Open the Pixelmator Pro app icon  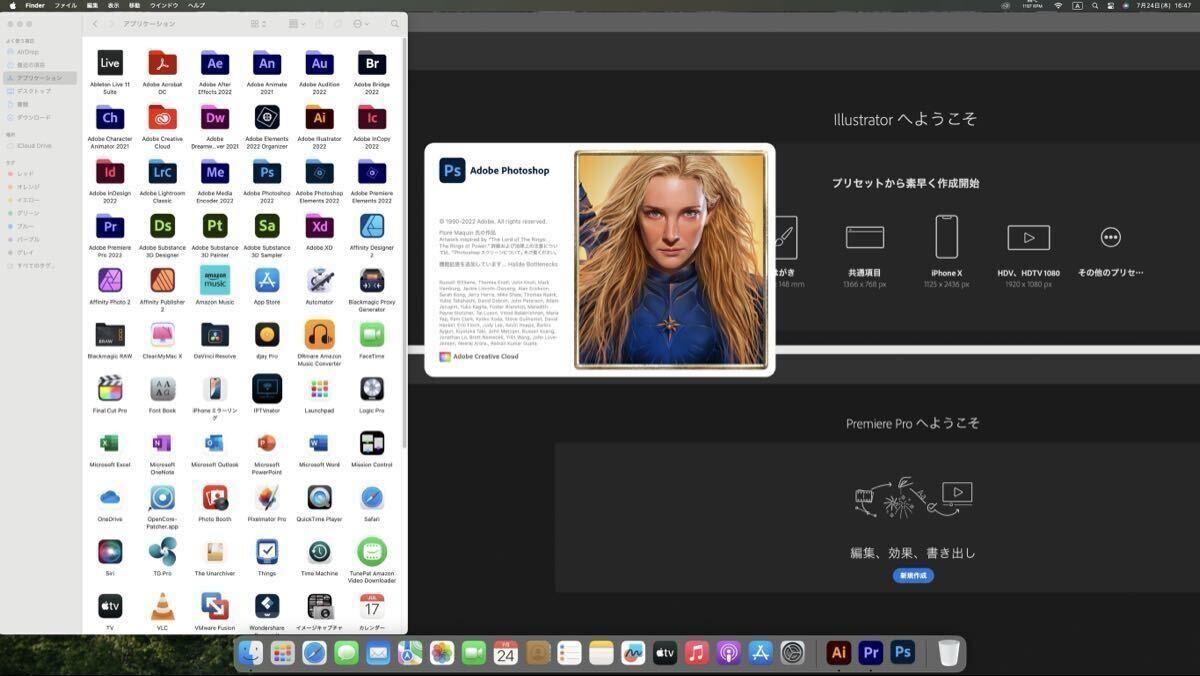click(267, 497)
